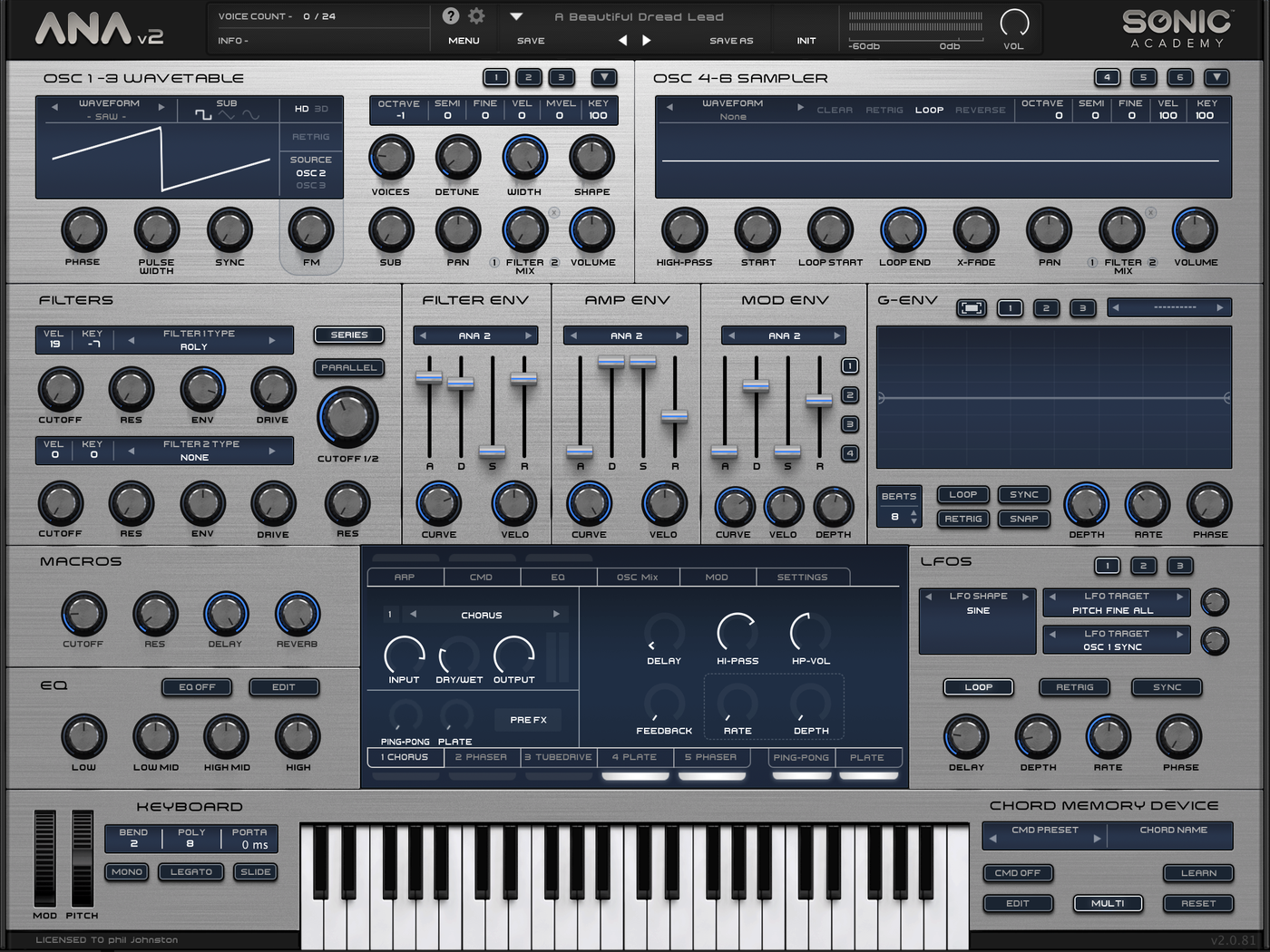Image resolution: width=1270 pixels, height=952 pixels.
Task: Select G-ENV slot 2
Action: click(1046, 308)
